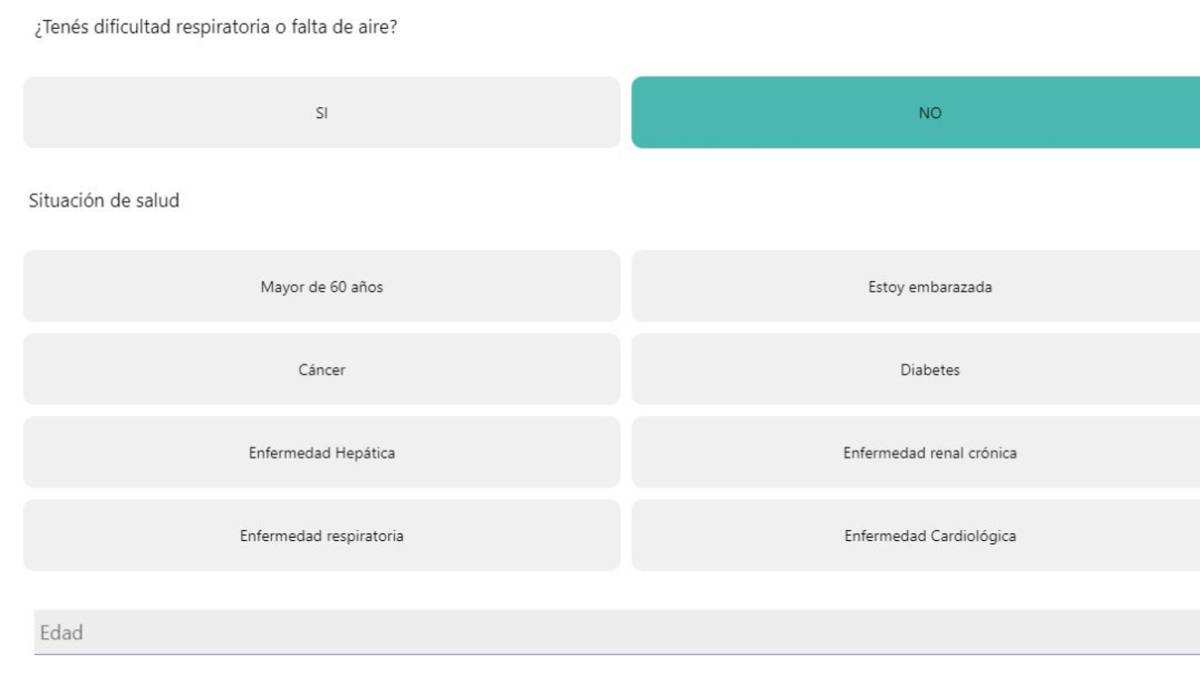Image resolution: width=1200 pixels, height=675 pixels.
Task: Mark Cáncer as a health condition
Action: coord(321,370)
